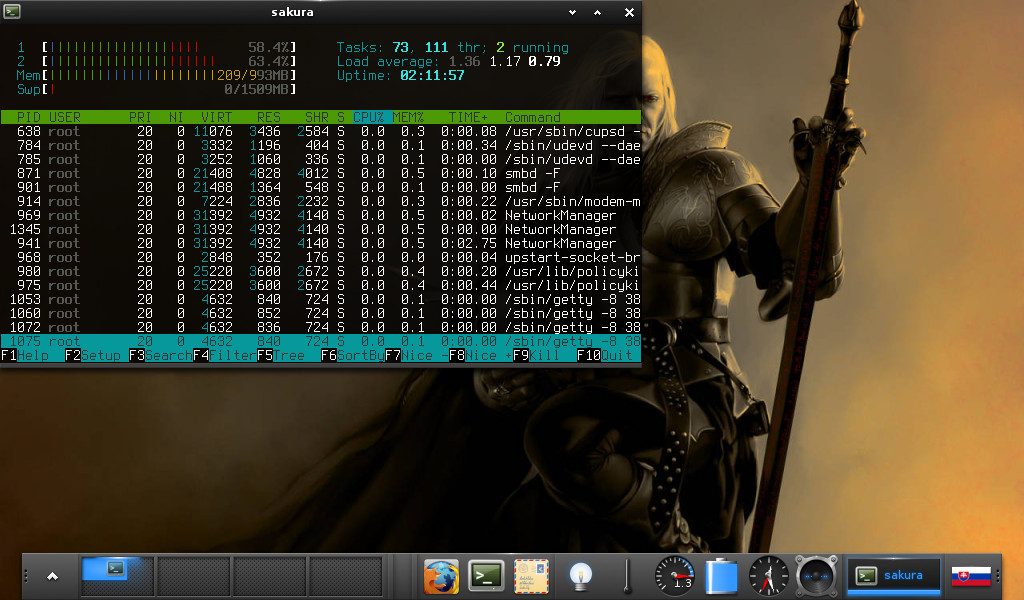Select the getty process with PID 1060
1024x600 pixels.
[x=321, y=313]
